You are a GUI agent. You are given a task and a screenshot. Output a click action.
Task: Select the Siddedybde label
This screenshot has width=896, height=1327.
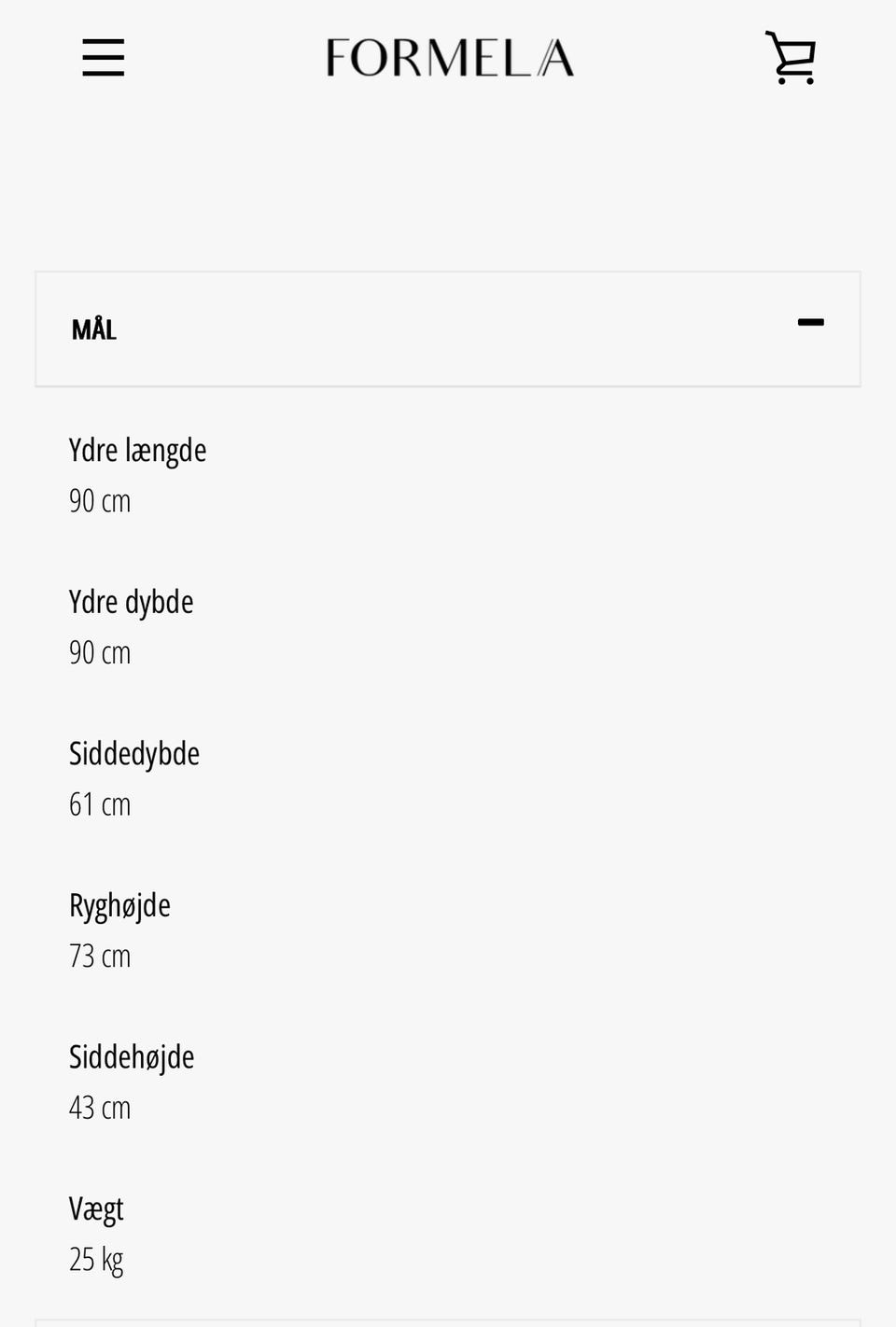134,754
